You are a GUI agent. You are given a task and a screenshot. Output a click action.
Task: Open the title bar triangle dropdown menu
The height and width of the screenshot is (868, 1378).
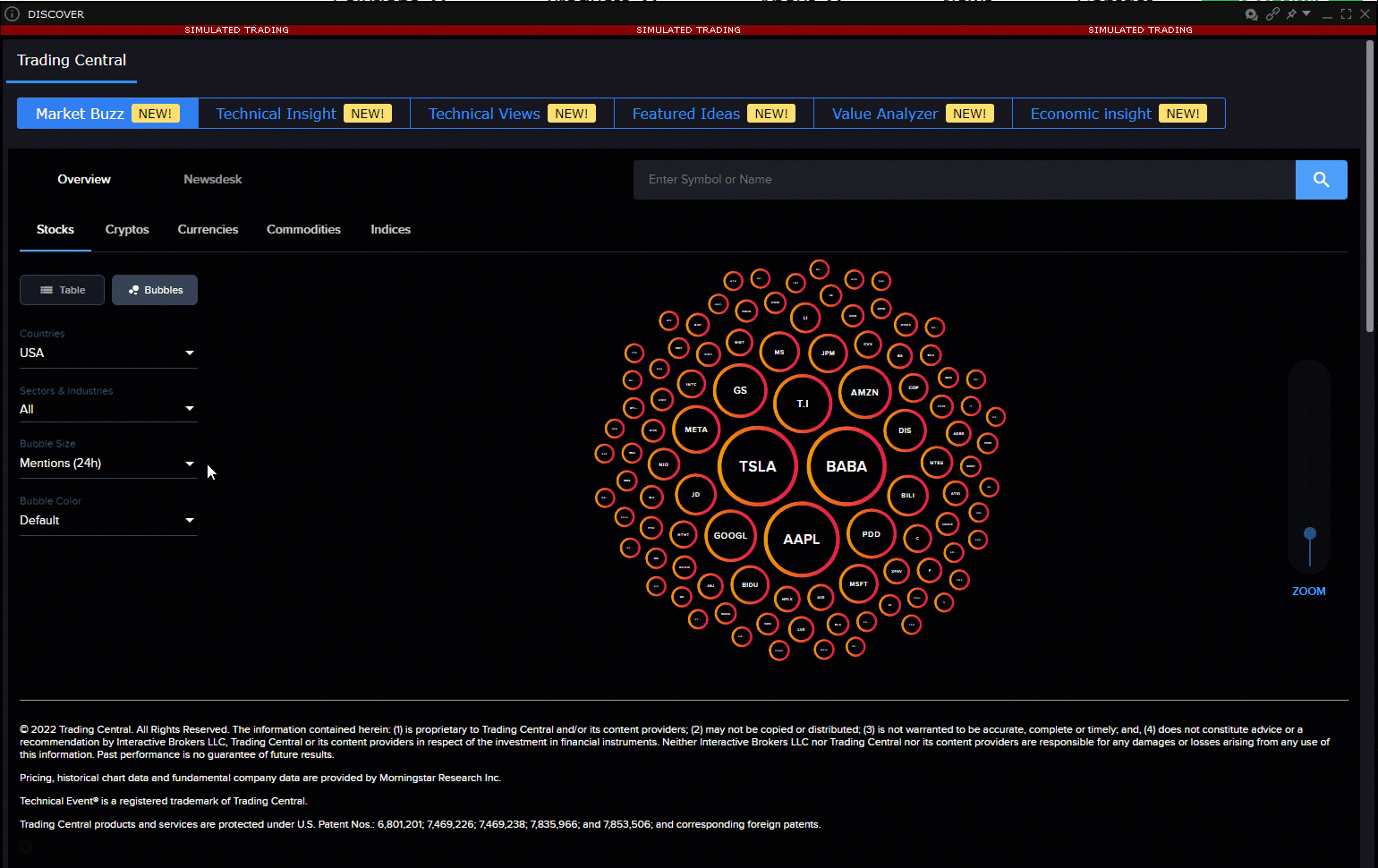click(1306, 13)
